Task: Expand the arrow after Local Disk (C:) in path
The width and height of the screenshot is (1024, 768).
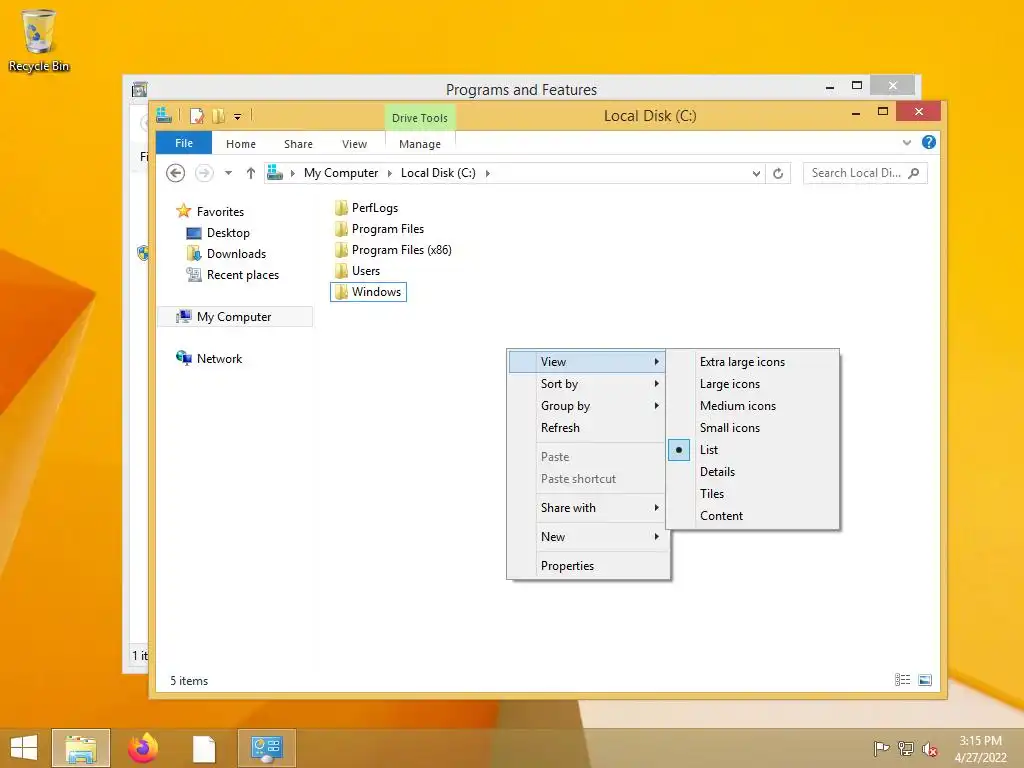Action: tap(488, 173)
